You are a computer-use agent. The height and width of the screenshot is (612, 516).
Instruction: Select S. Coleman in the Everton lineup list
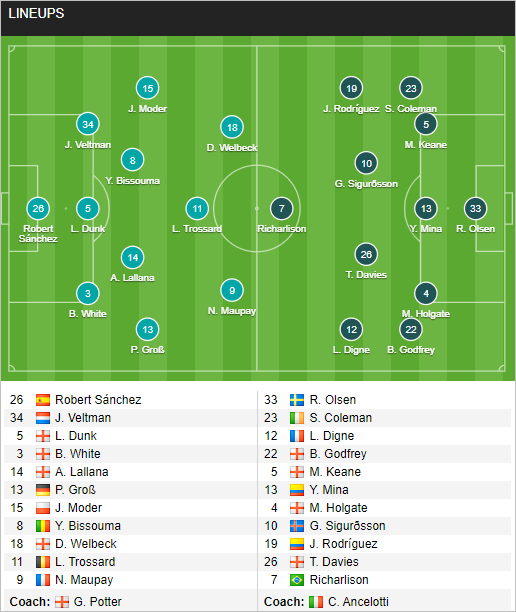coord(340,418)
